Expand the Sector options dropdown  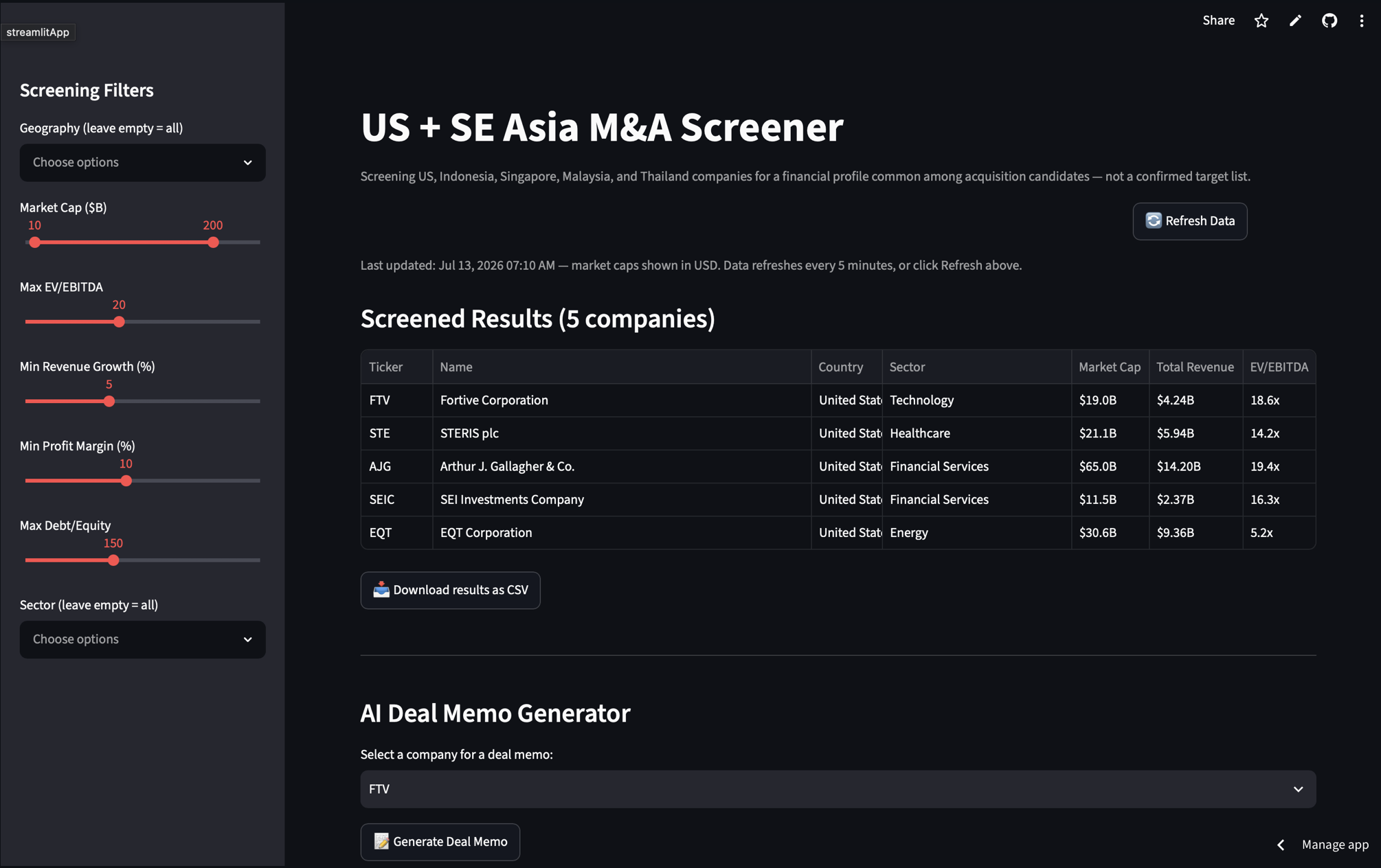142,639
